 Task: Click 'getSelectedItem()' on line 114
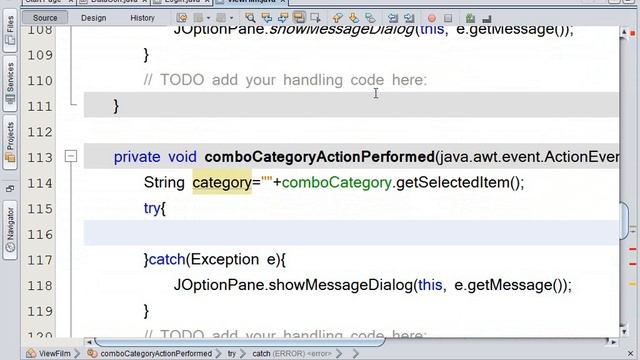tap(457, 182)
